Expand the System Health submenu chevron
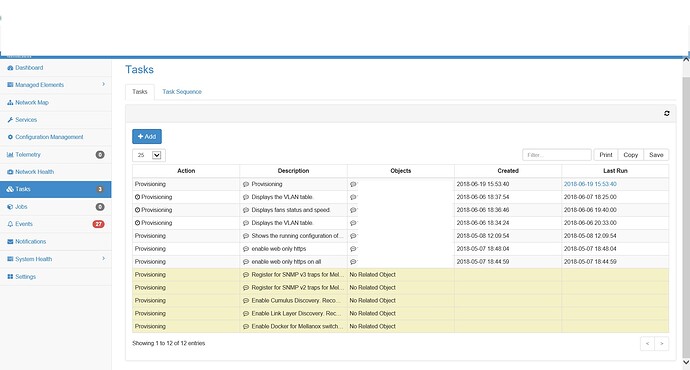This screenshot has height=370, width=690. 103,258
